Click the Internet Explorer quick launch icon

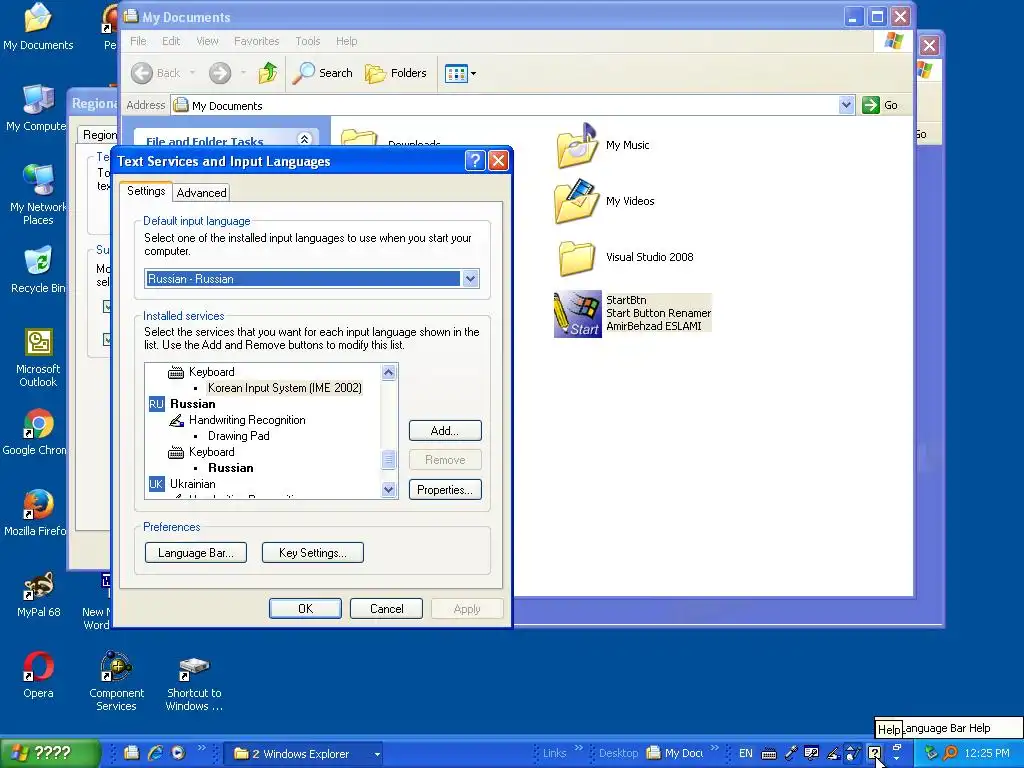(x=155, y=753)
